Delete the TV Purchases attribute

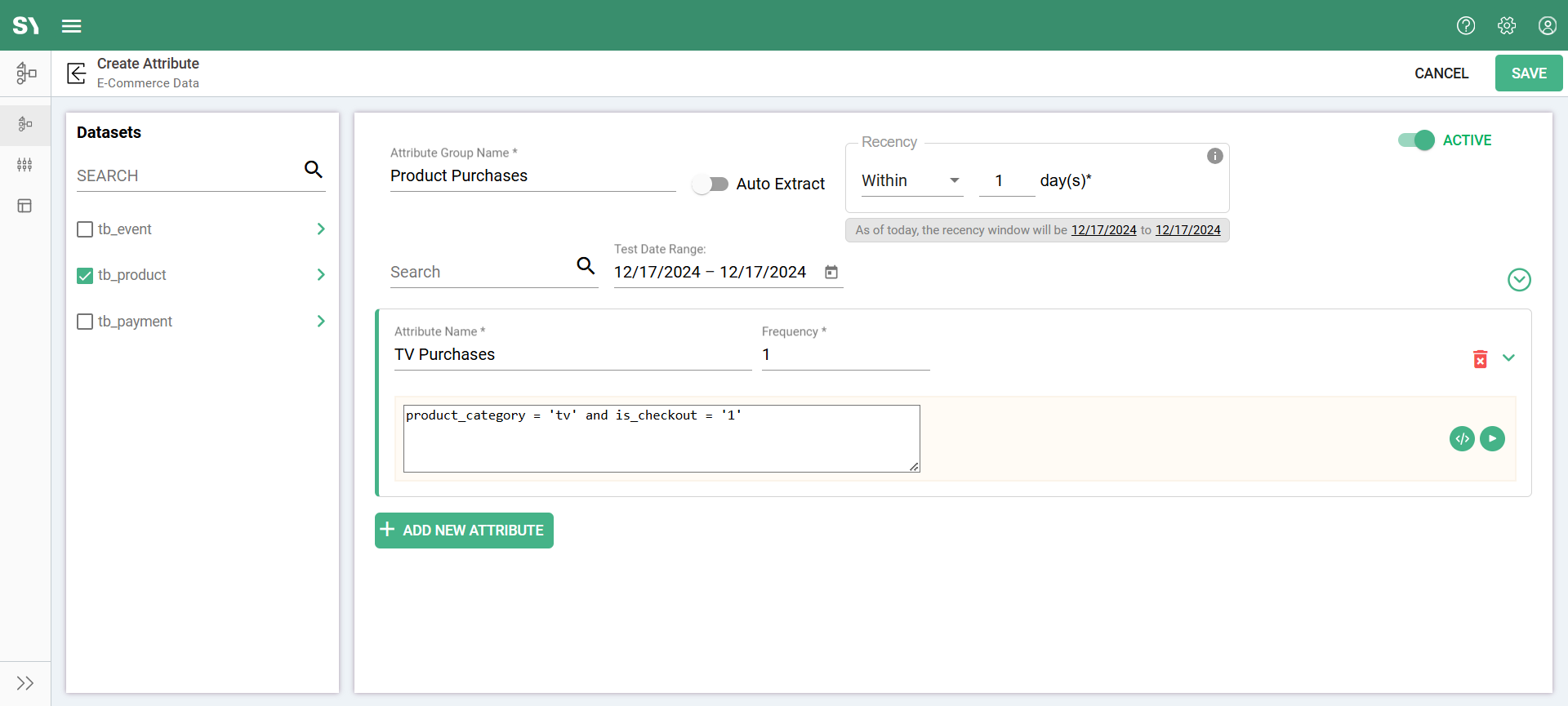click(1480, 359)
